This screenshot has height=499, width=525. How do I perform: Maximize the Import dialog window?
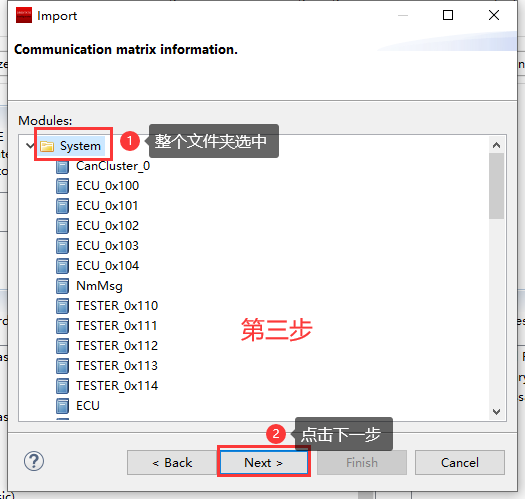[x=448, y=15]
